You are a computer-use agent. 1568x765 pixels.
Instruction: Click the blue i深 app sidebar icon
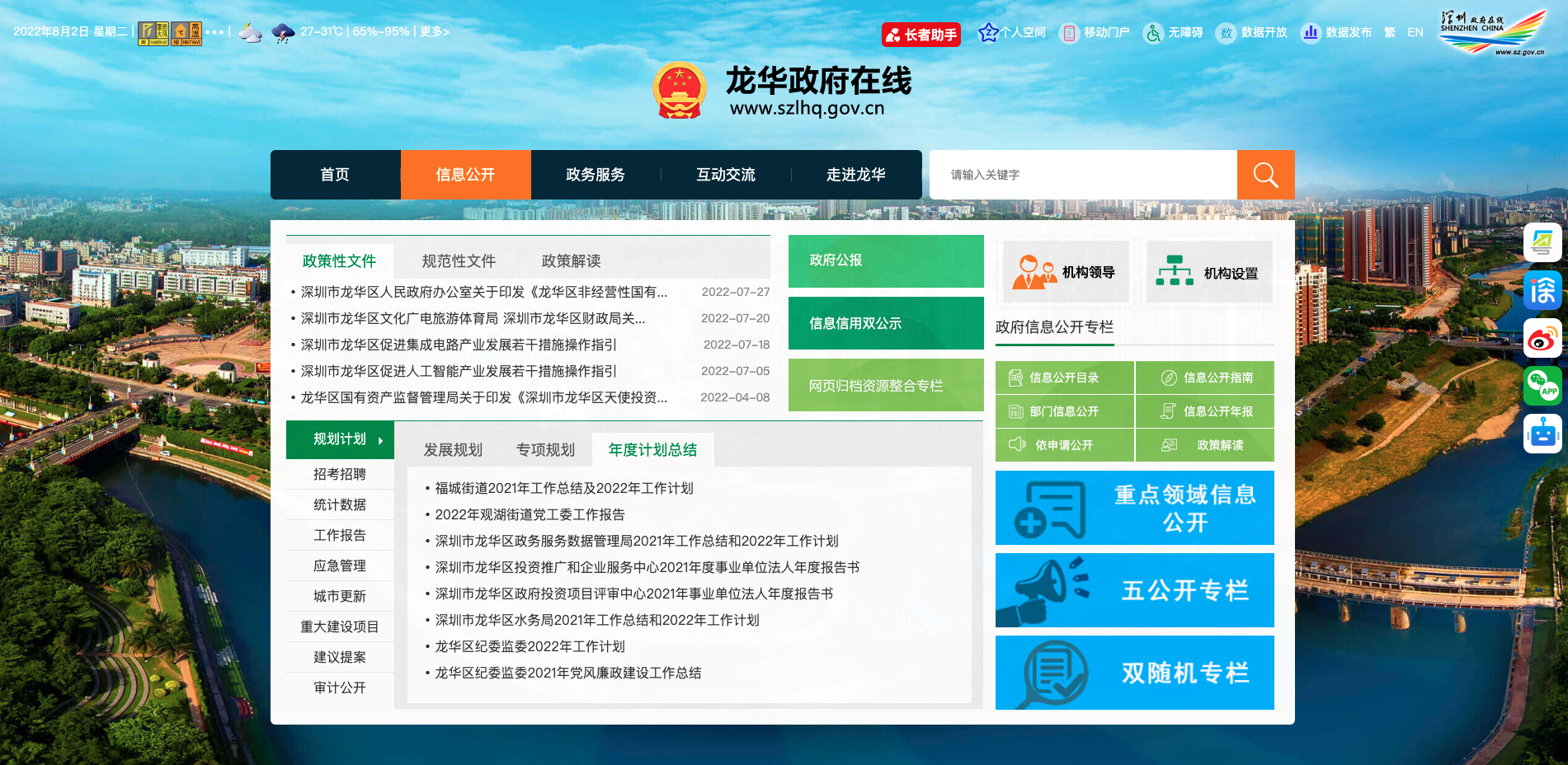(1542, 290)
